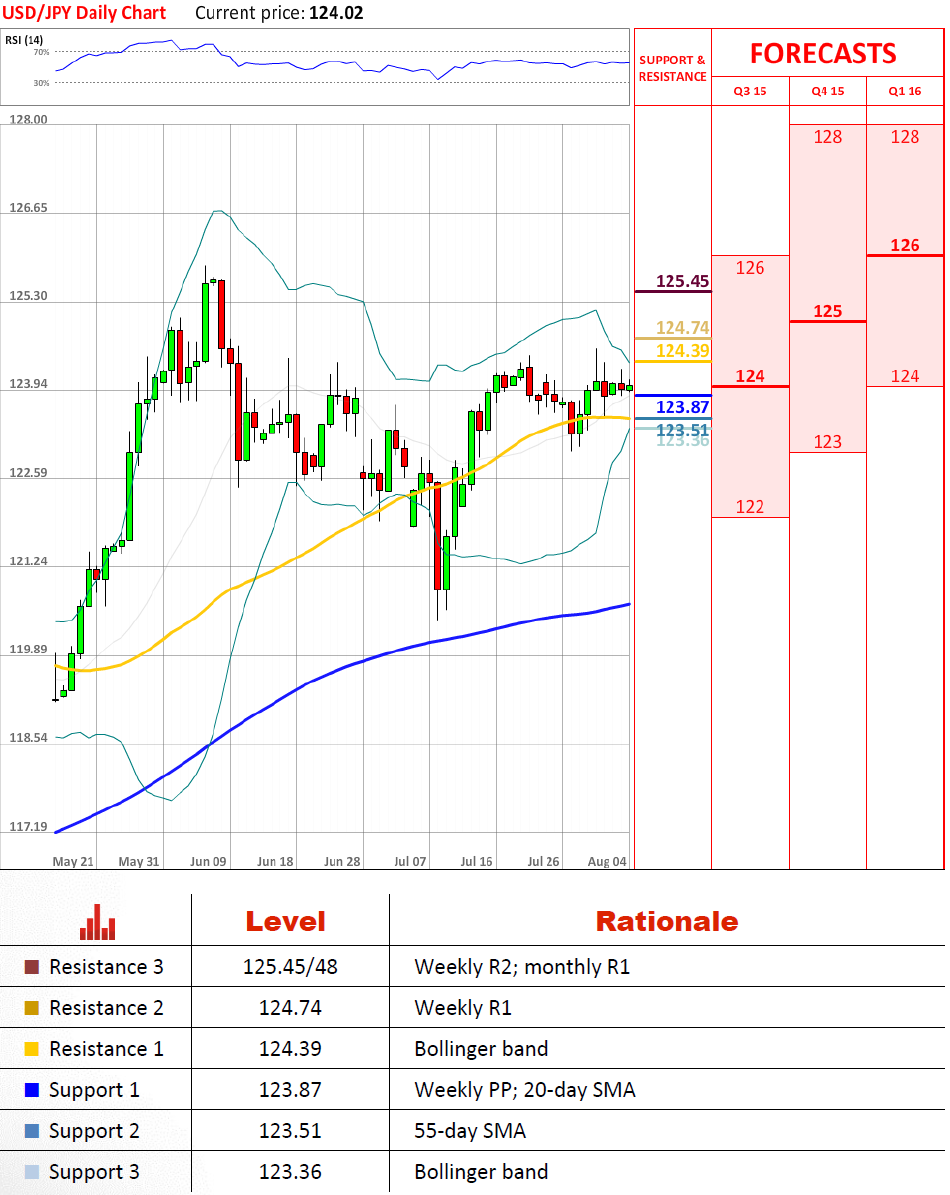Click the Jun 09 date on the time axis
This screenshot has width=950, height=1195.
click(207, 861)
